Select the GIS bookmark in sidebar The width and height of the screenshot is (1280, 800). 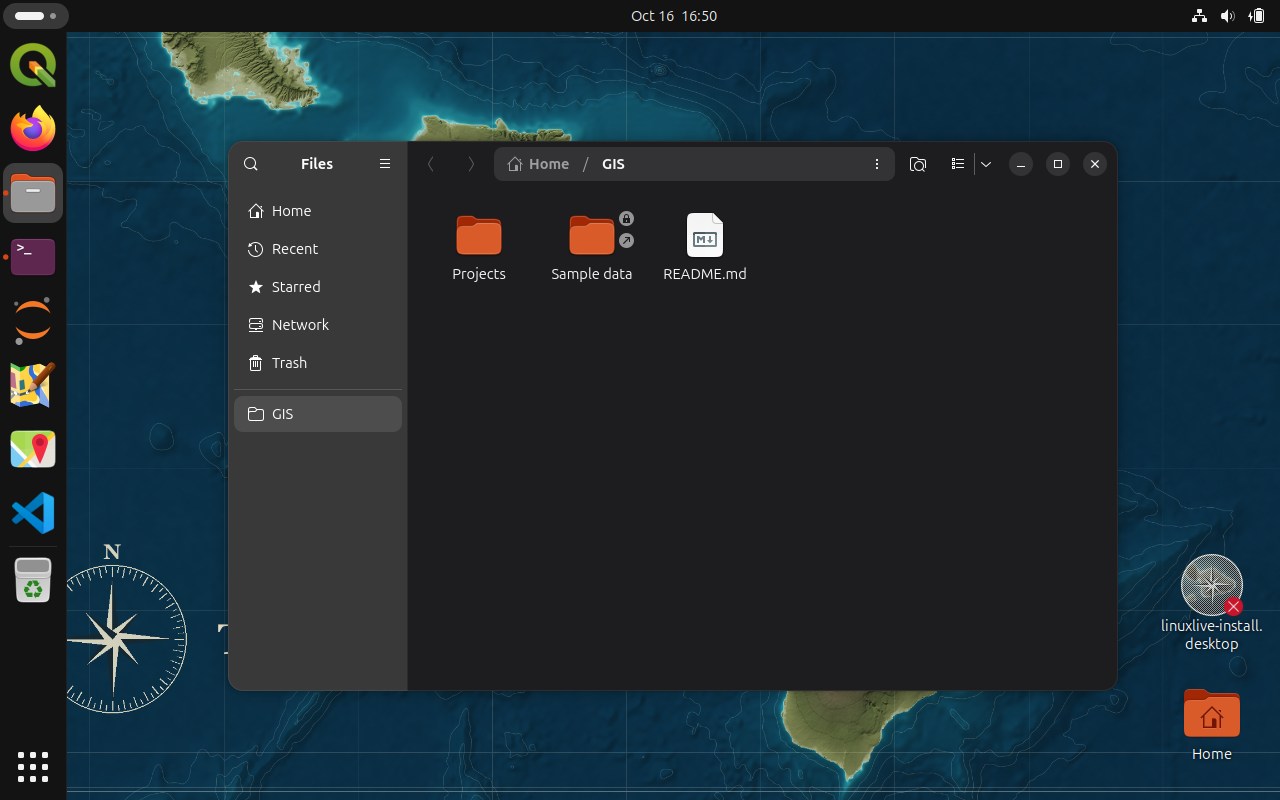click(318, 414)
